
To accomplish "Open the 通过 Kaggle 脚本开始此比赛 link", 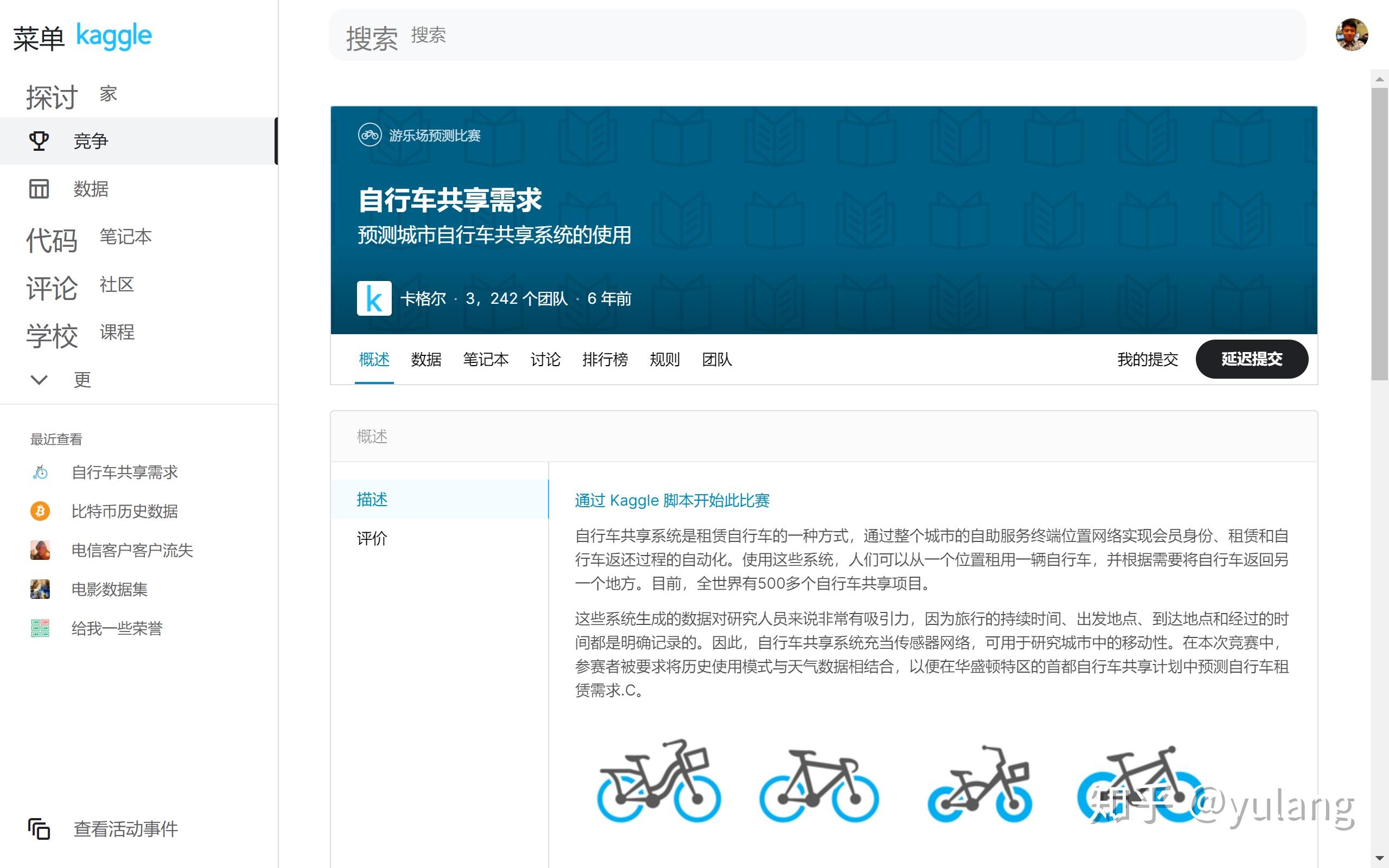I will coord(672,500).
